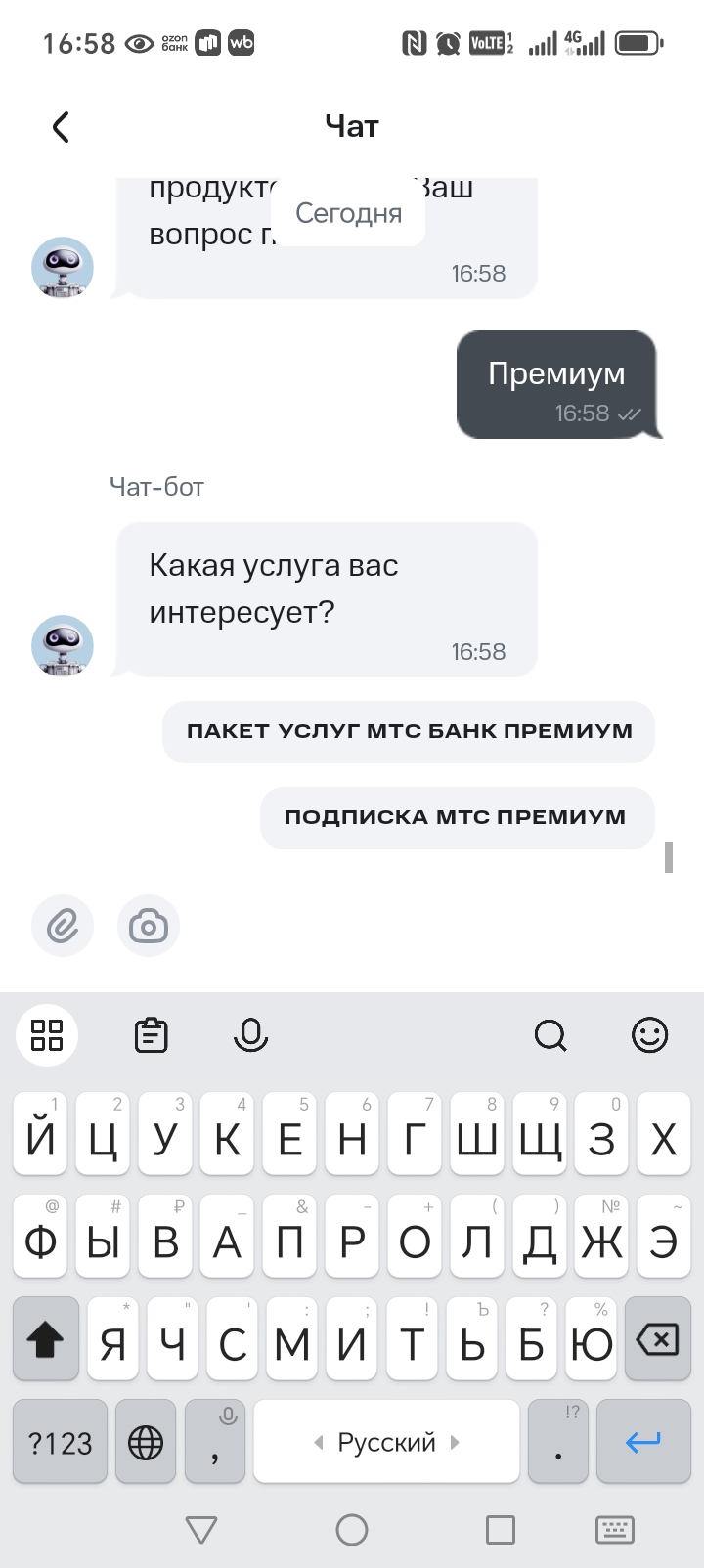Image resolution: width=704 pixels, height=1568 pixels.
Task: Start voice input with microphone icon
Action: pos(250,1034)
